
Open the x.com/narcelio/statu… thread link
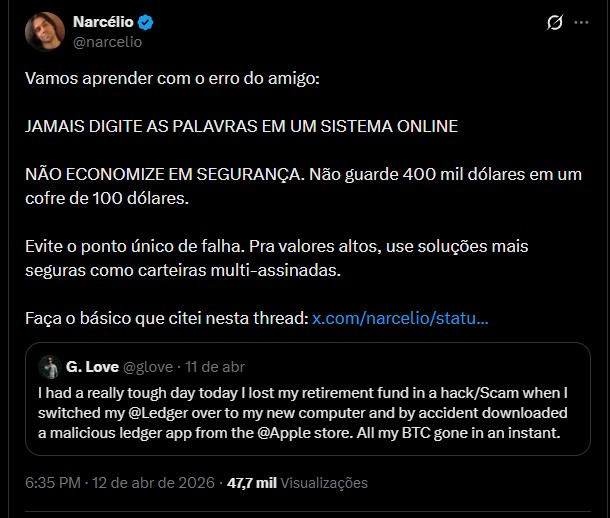[400, 318]
